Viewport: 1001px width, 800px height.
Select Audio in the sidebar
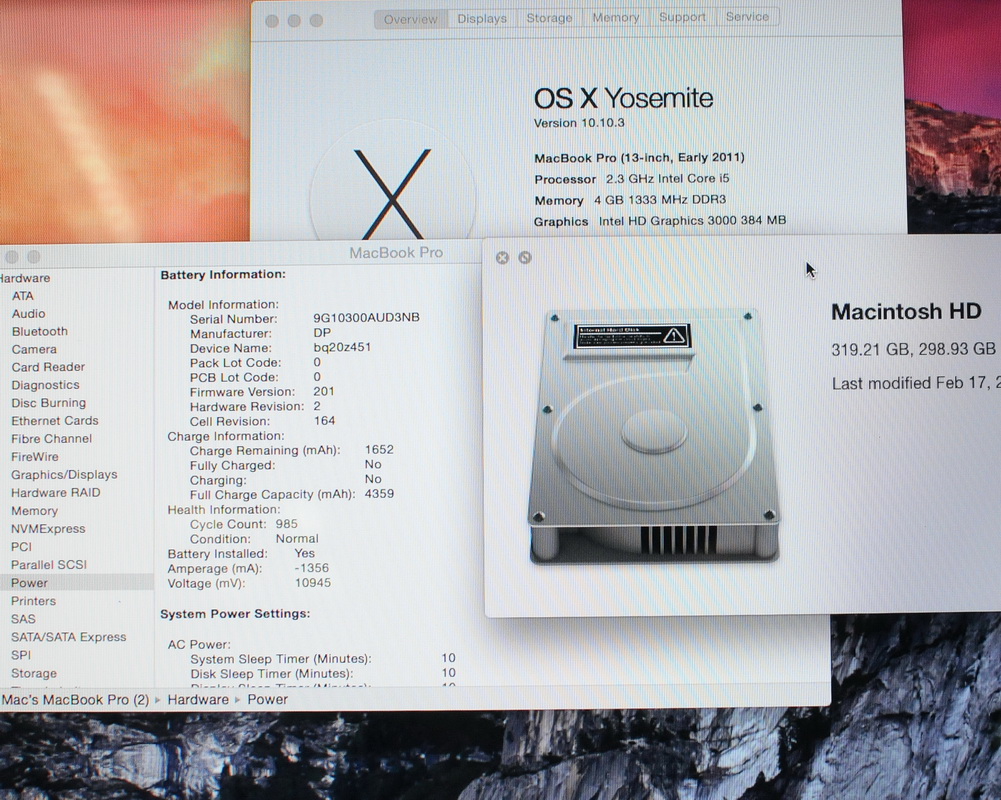click(x=28, y=313)
